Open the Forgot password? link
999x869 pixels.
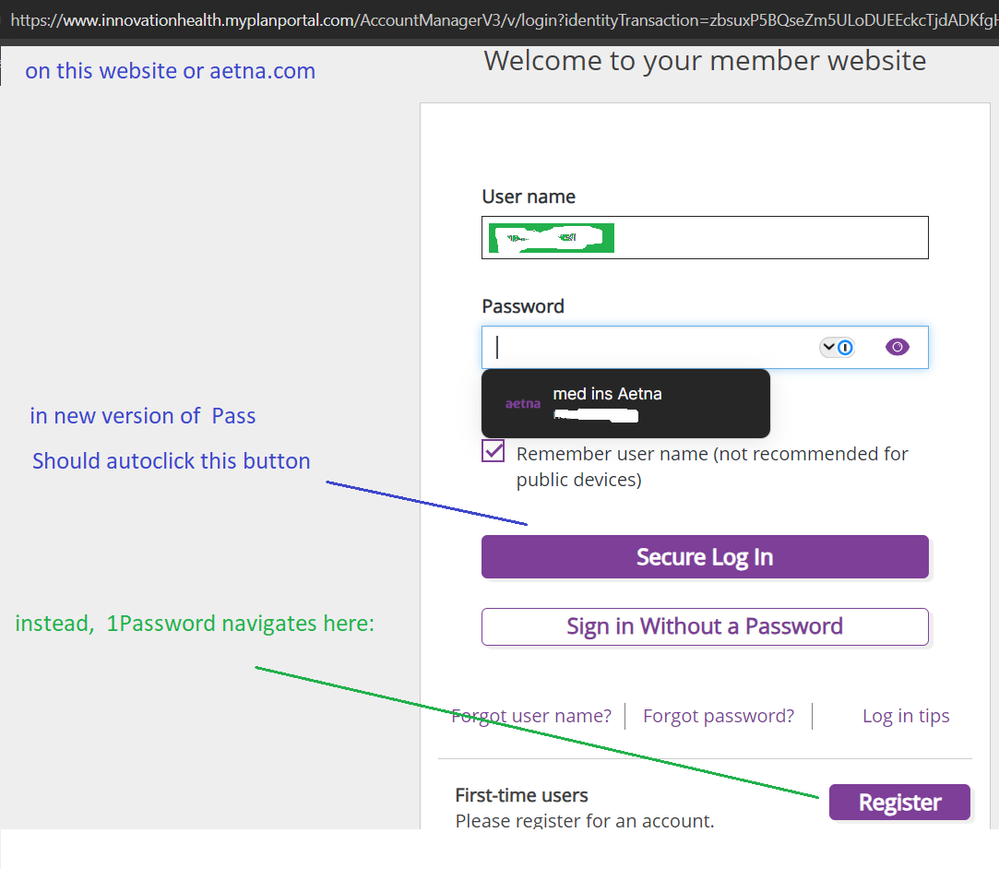coord(718,716)
